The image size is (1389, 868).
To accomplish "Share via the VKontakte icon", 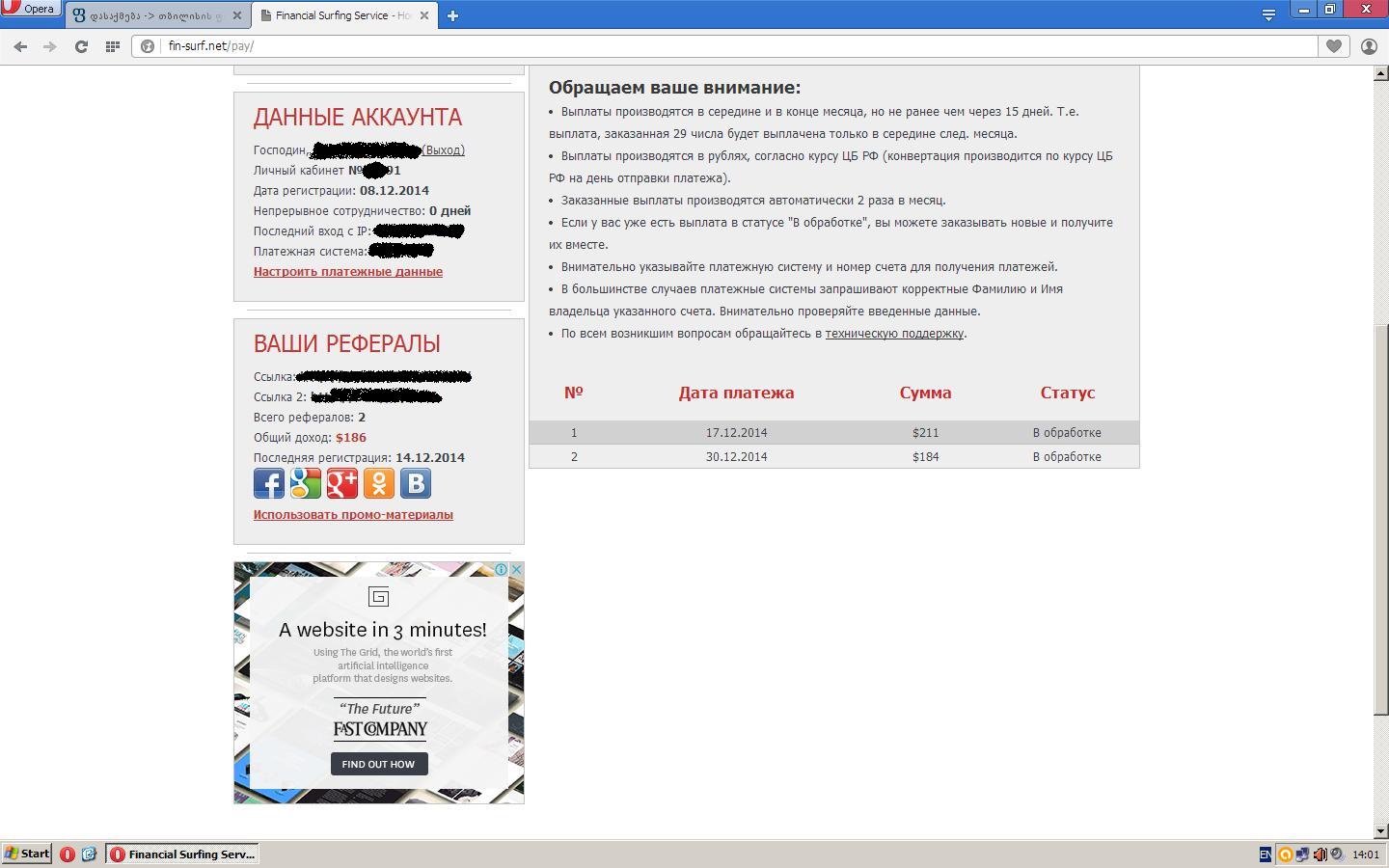I will (416, 483).
